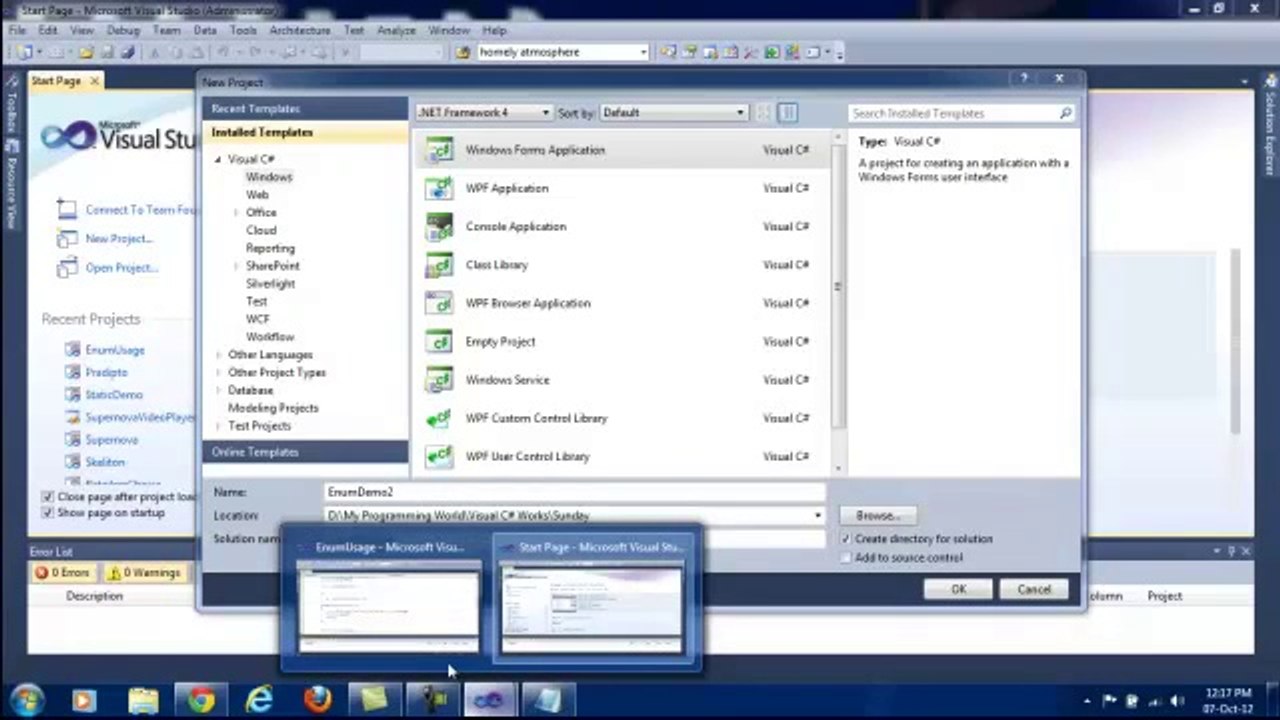This screenshot has width=1280, height=720.
Task: Open the EnumUsage recent project
Action: coord(115,351)
